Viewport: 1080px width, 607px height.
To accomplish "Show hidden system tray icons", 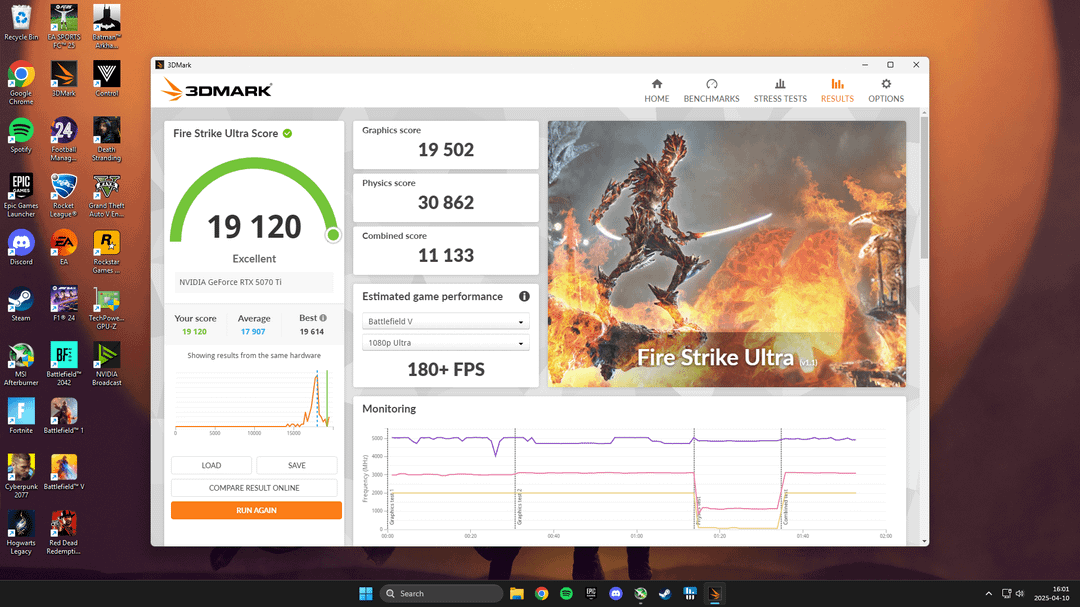I will [988, 593].
